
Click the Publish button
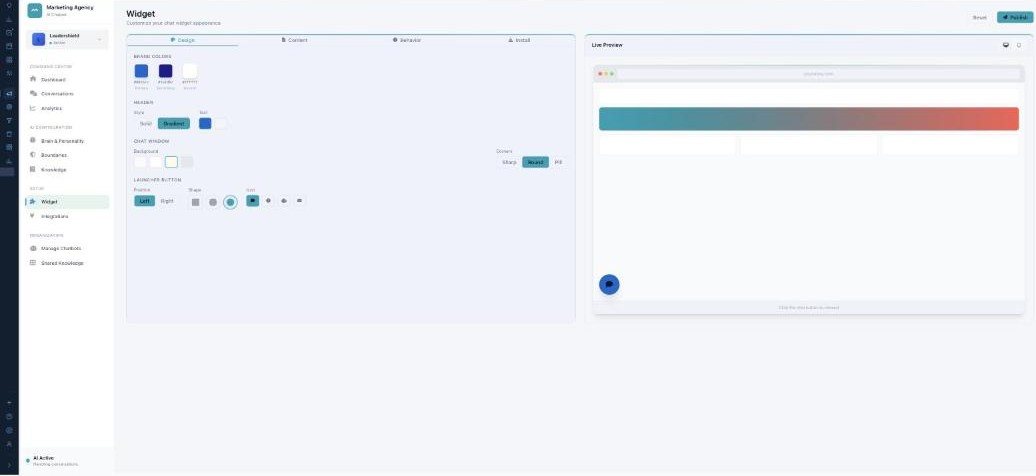click(1015, 17)
